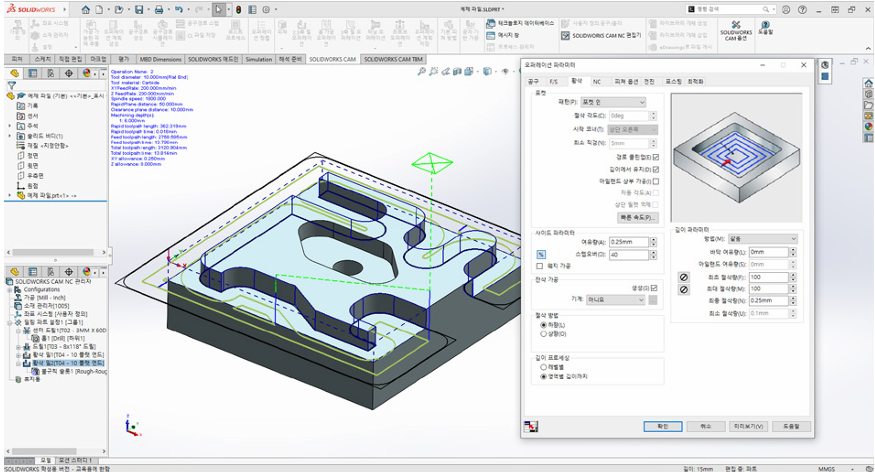Toggle the 경로 클린업 checkbox

(x=656, y=157)
